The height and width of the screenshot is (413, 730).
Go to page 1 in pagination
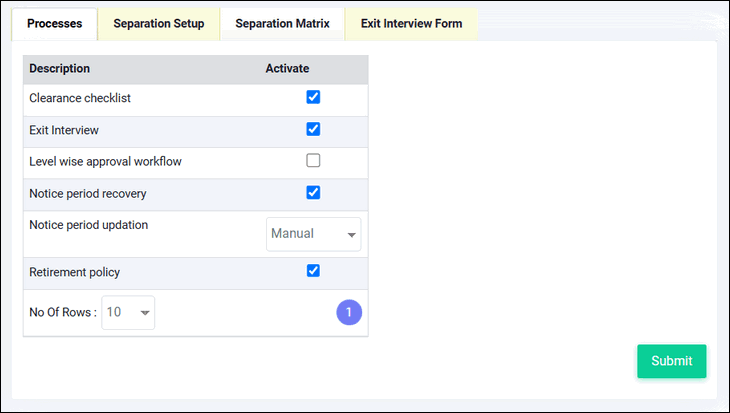point(349,312)
